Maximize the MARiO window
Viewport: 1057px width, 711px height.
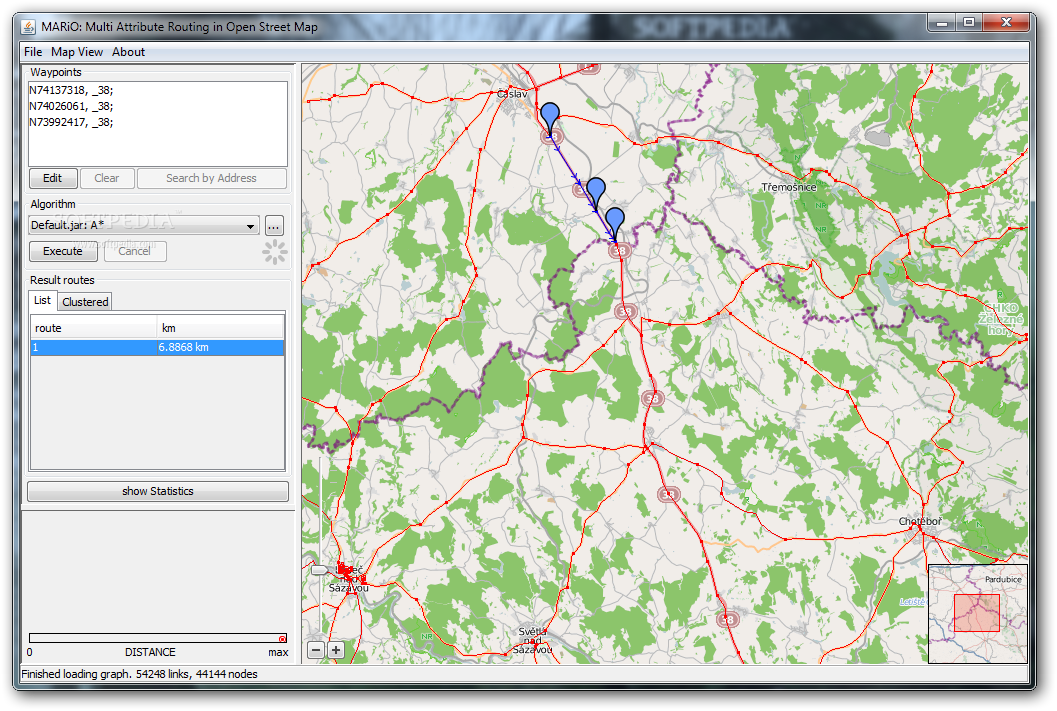click(x=969, y=23)
